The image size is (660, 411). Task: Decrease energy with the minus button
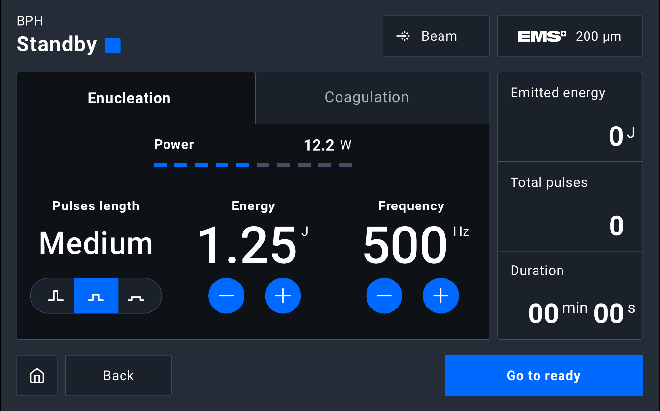pyautogui.click(x=226, y=295)
